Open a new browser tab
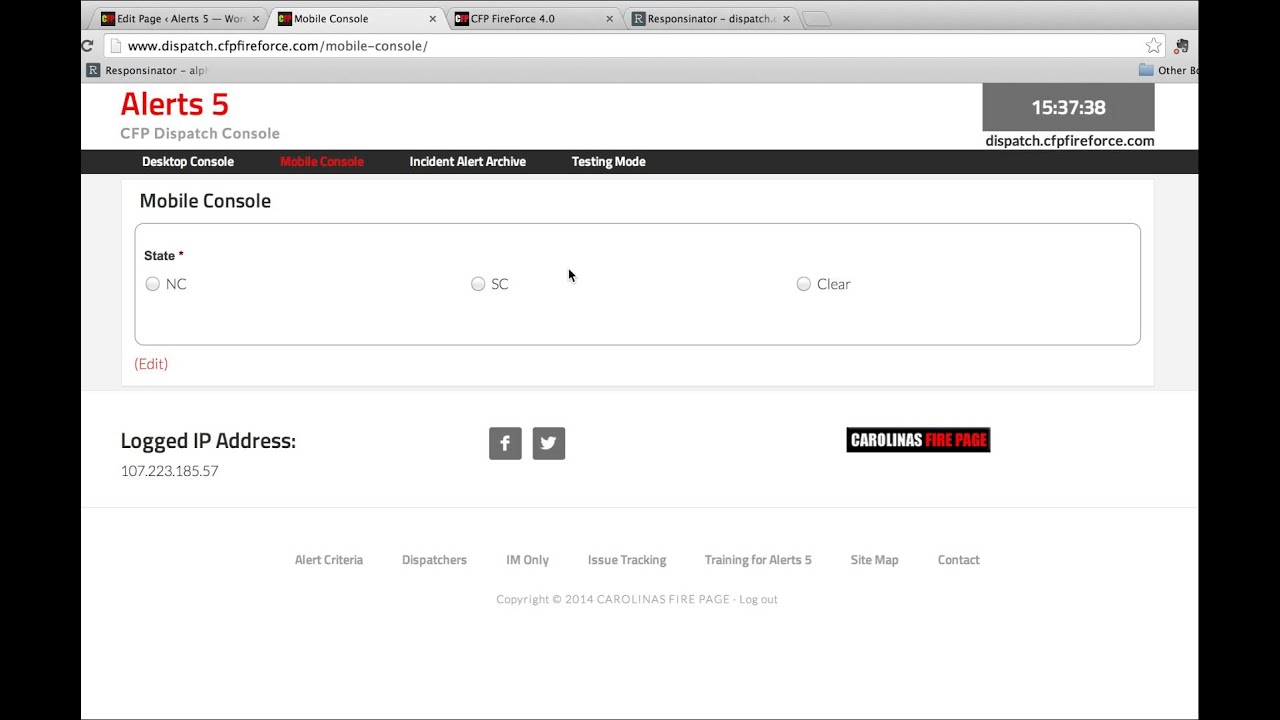The height and width of the screenshot is (720, 1280). (x=817, y=19)
